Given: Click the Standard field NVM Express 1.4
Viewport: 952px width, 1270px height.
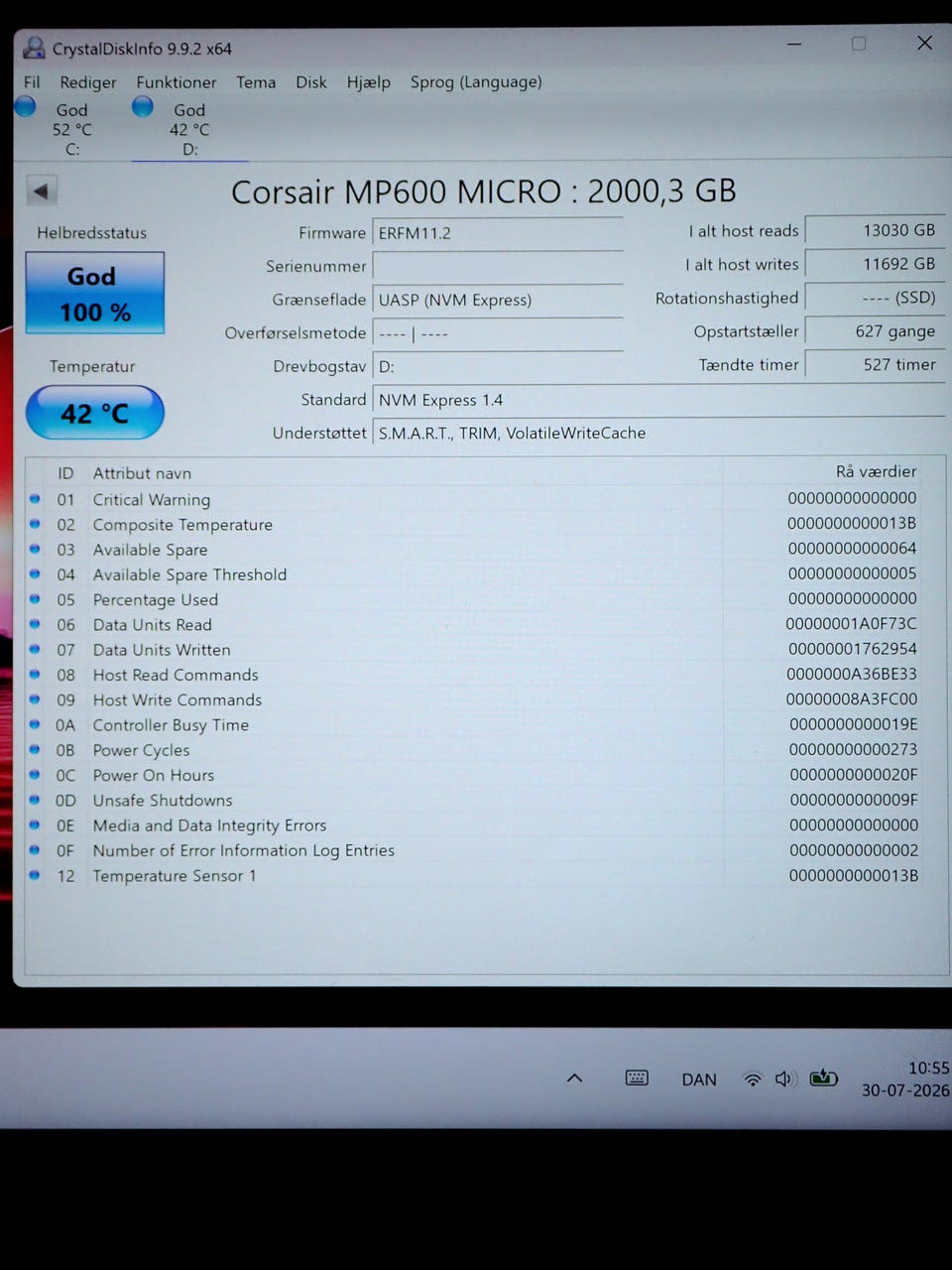Looking at the screenshot, I should pyautogui.click(x=658, y=400).
